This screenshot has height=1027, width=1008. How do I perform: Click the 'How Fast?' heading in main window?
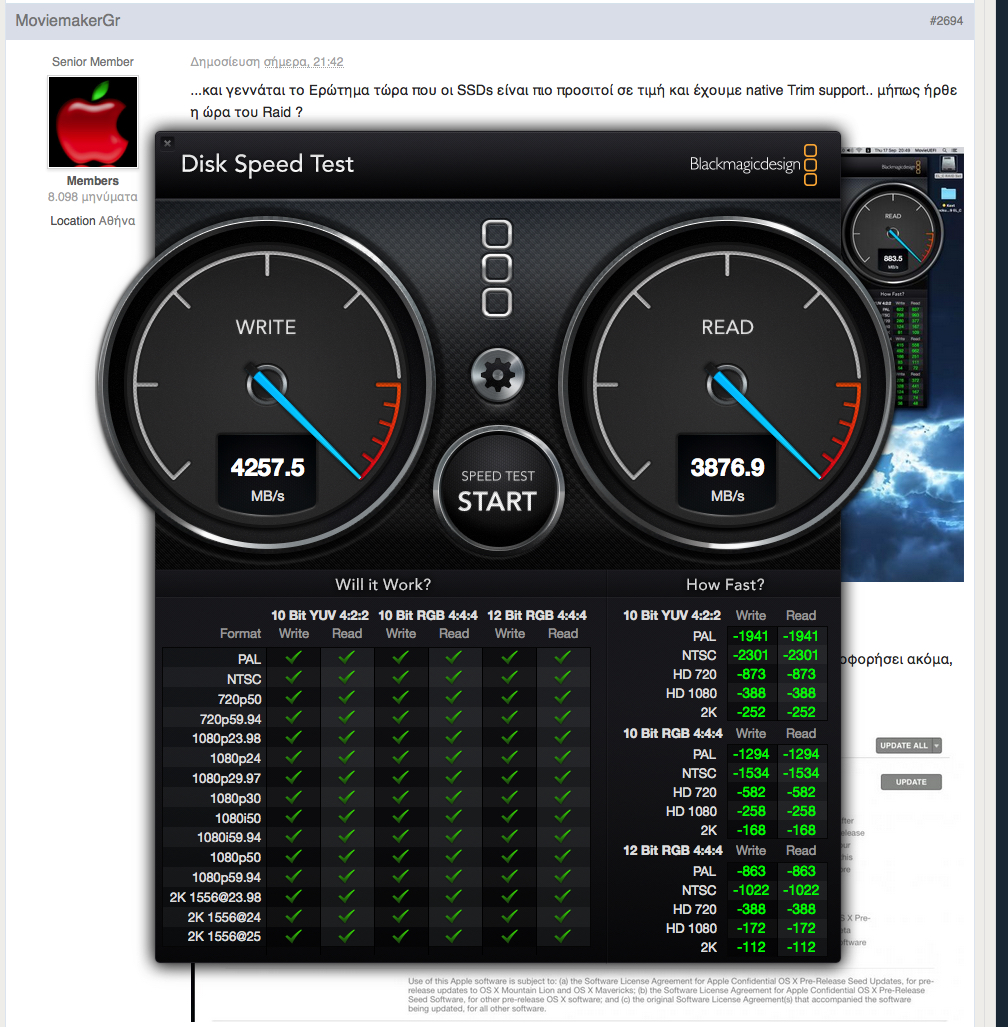tap(725, 584)
